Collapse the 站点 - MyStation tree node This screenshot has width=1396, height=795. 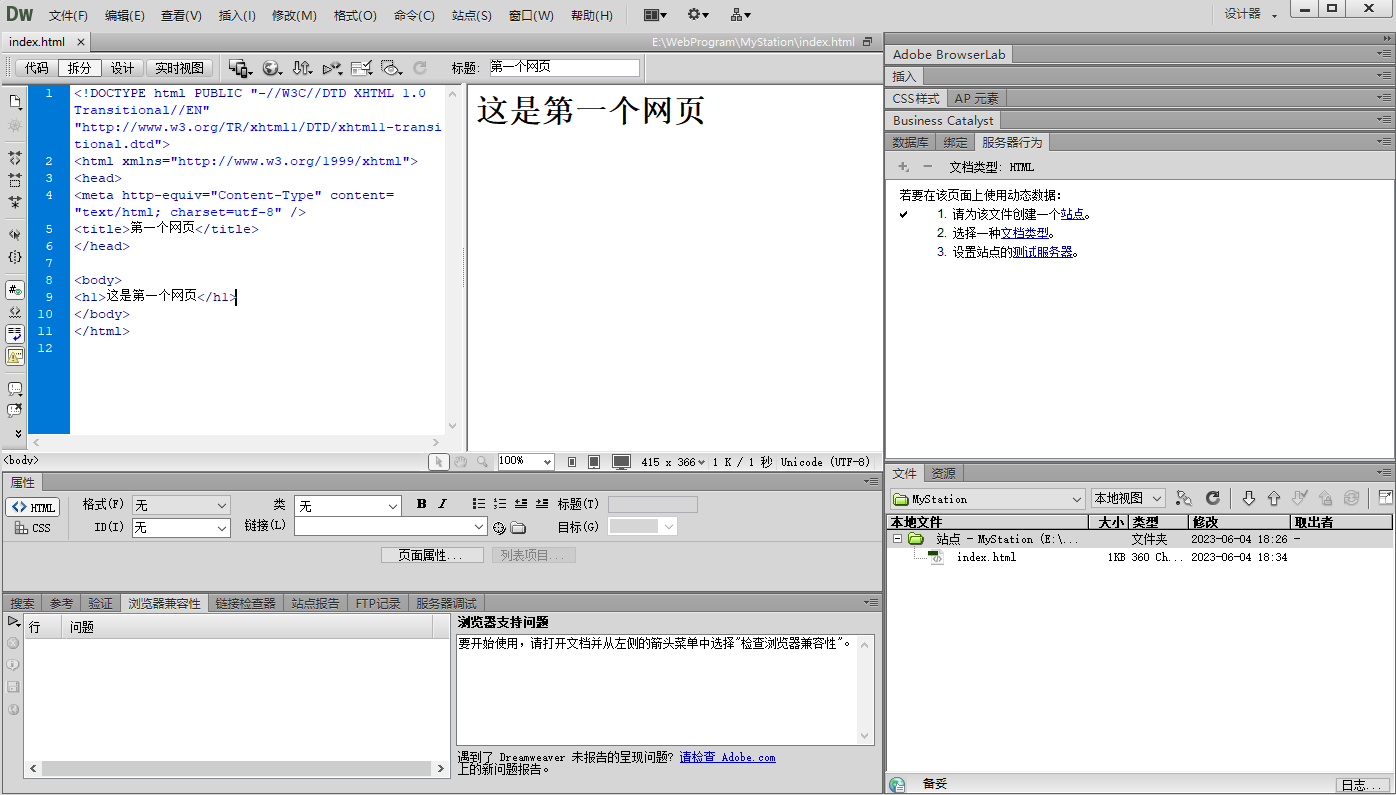[x=897, y=539]
